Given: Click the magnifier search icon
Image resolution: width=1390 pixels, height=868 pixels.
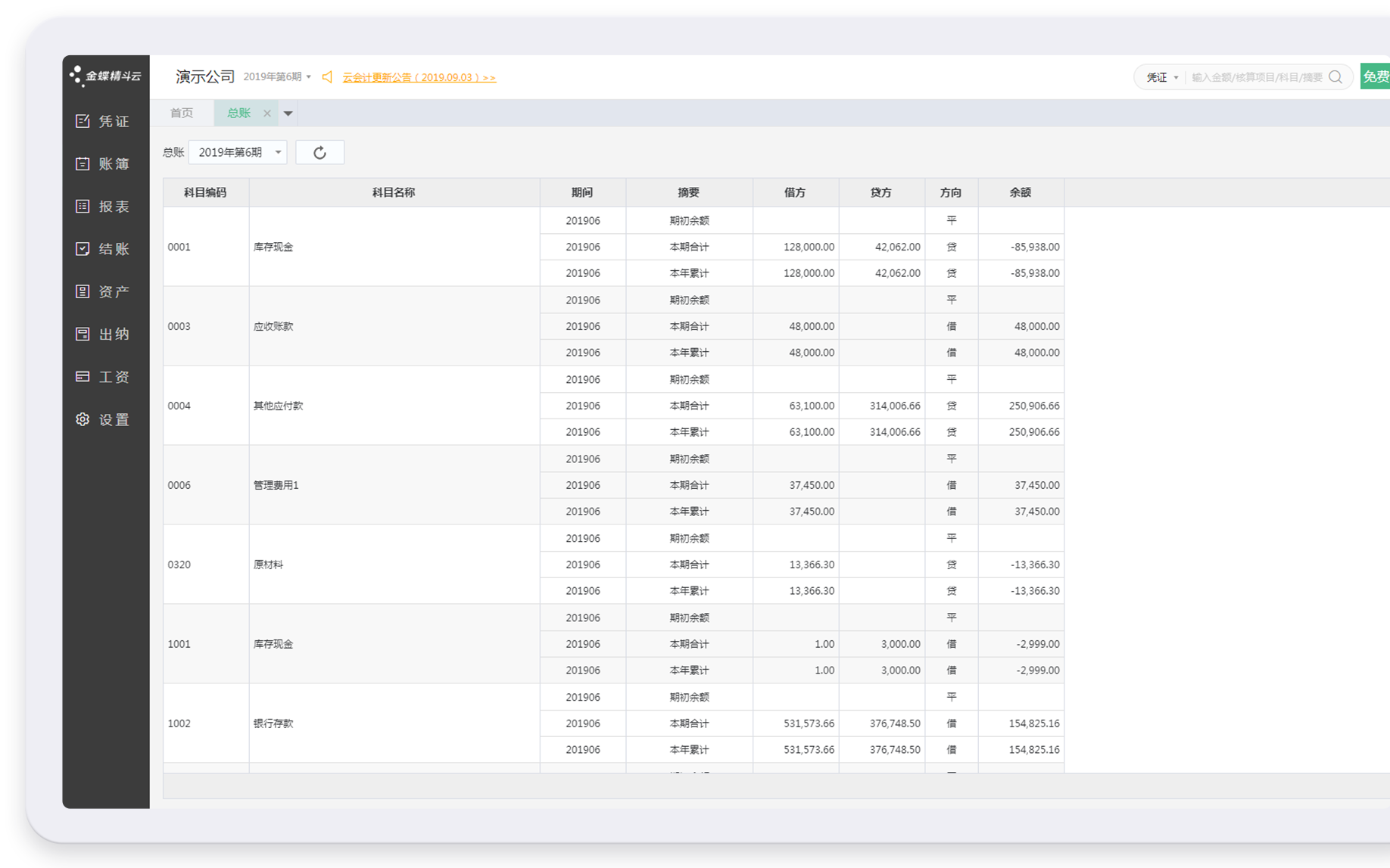Looking at the screenshot, I should [1335, 77].
